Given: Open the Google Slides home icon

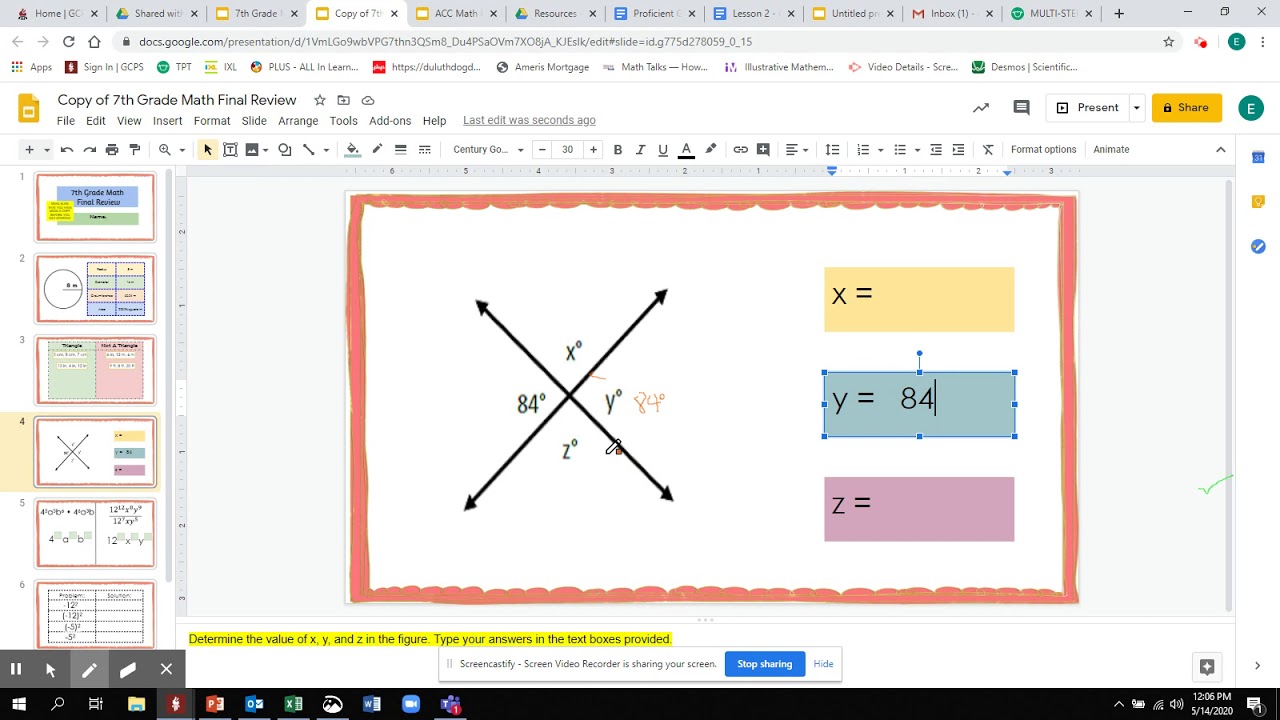Looking at the screenshot, I should click(29, 108).
